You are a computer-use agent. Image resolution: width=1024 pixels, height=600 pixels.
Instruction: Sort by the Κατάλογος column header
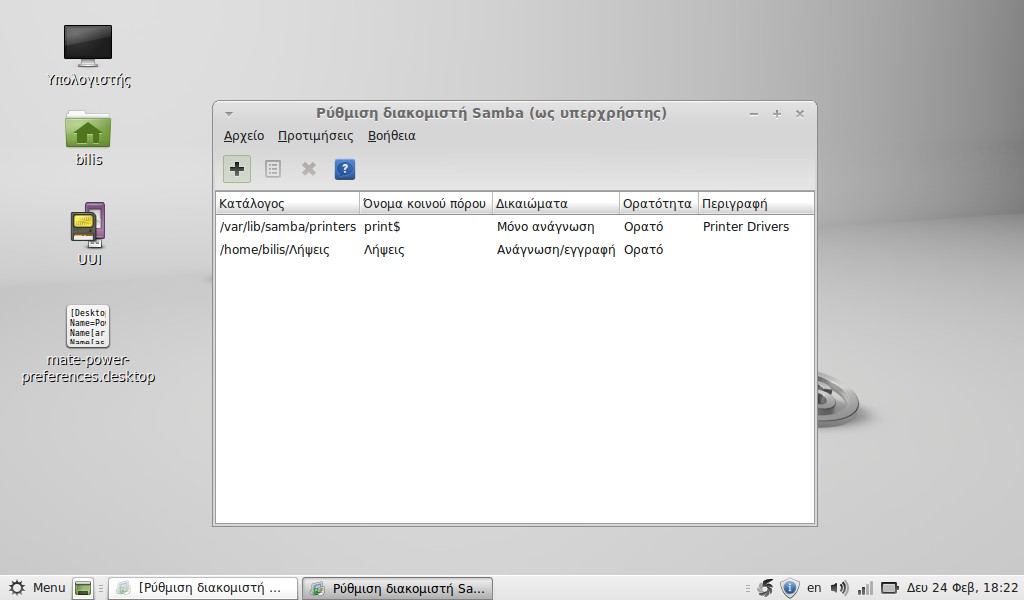click(287, 203)
